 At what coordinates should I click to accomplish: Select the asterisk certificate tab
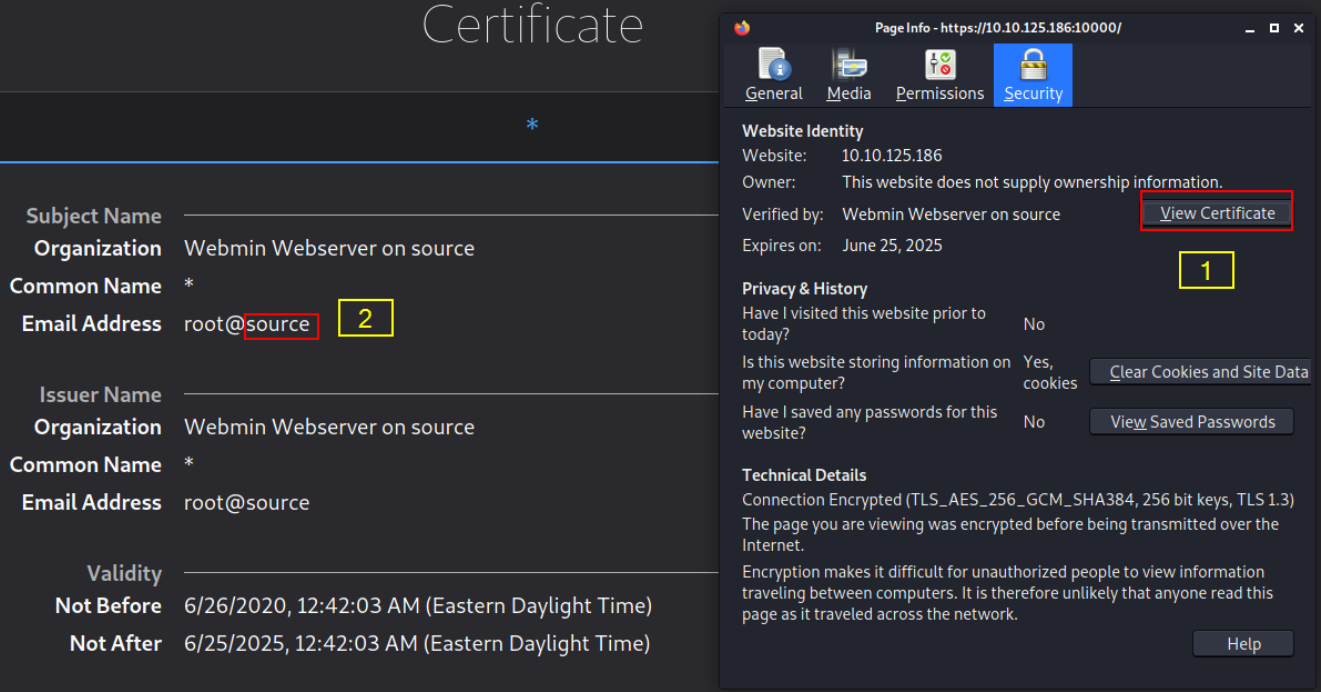(x=532, y=126)
